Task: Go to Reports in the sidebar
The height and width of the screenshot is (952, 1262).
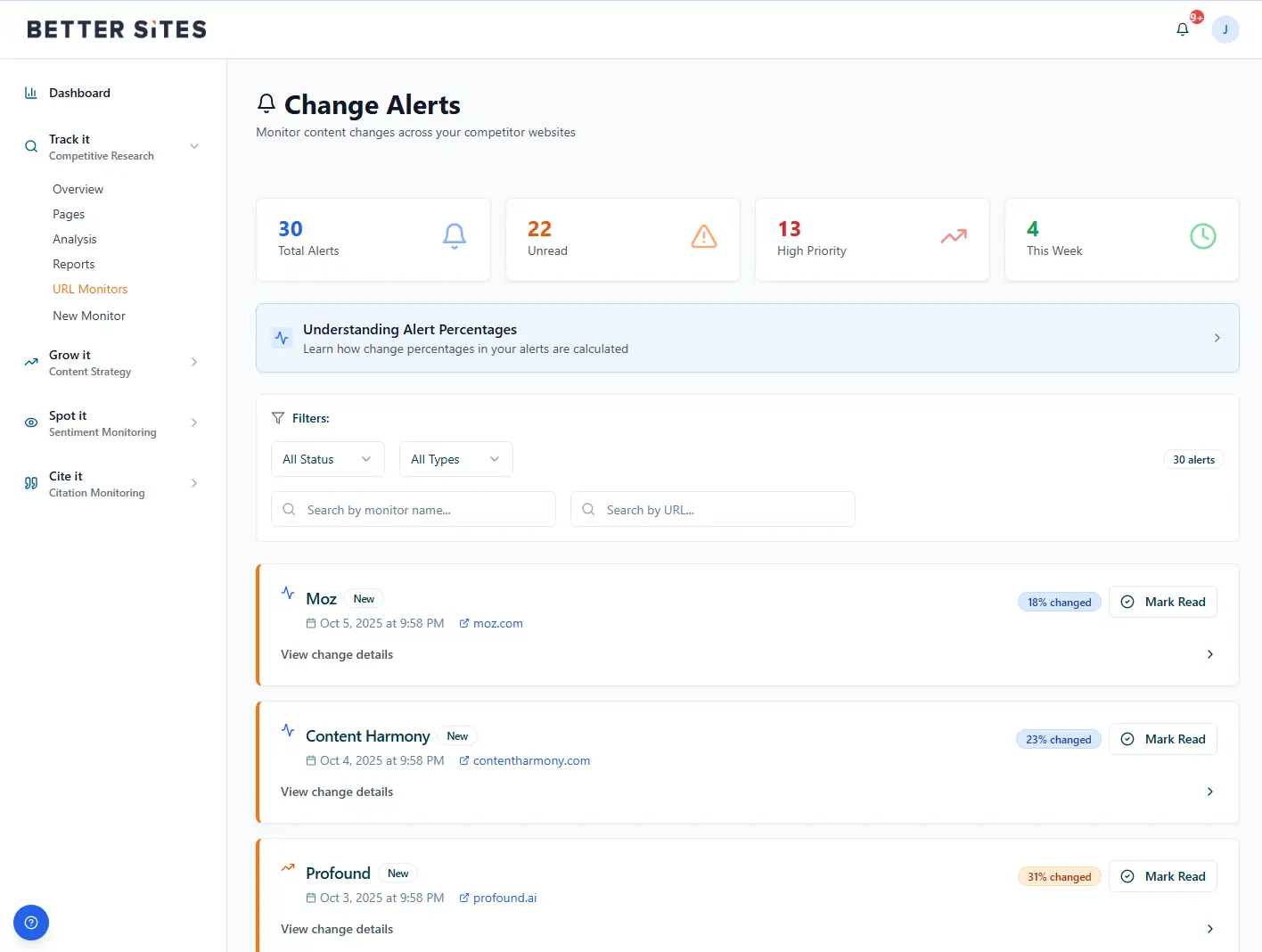Action: tap(74, 264)
